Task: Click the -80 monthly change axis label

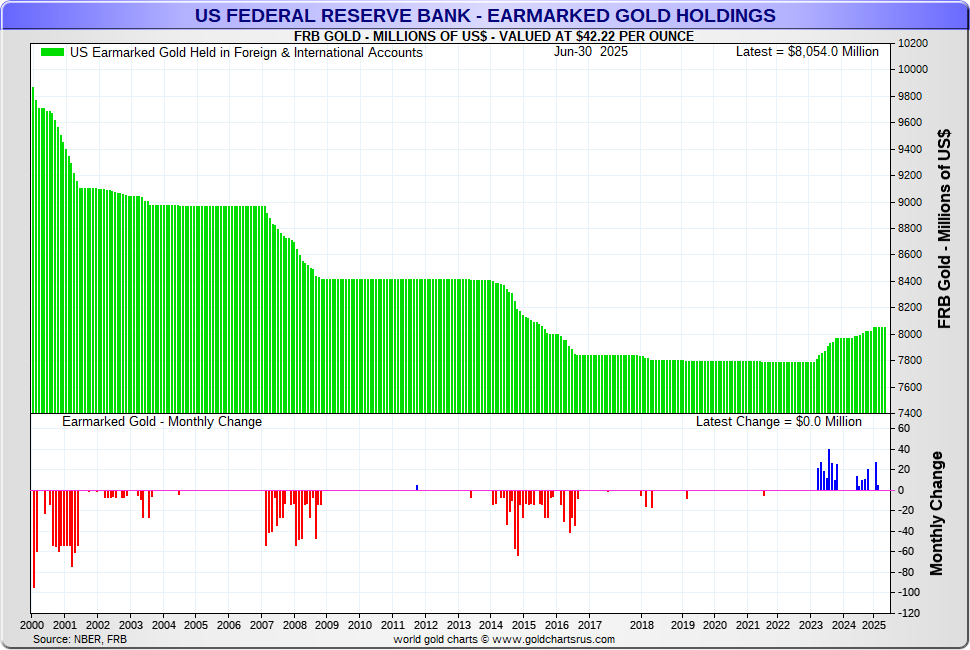Action: tap(906, 573)
